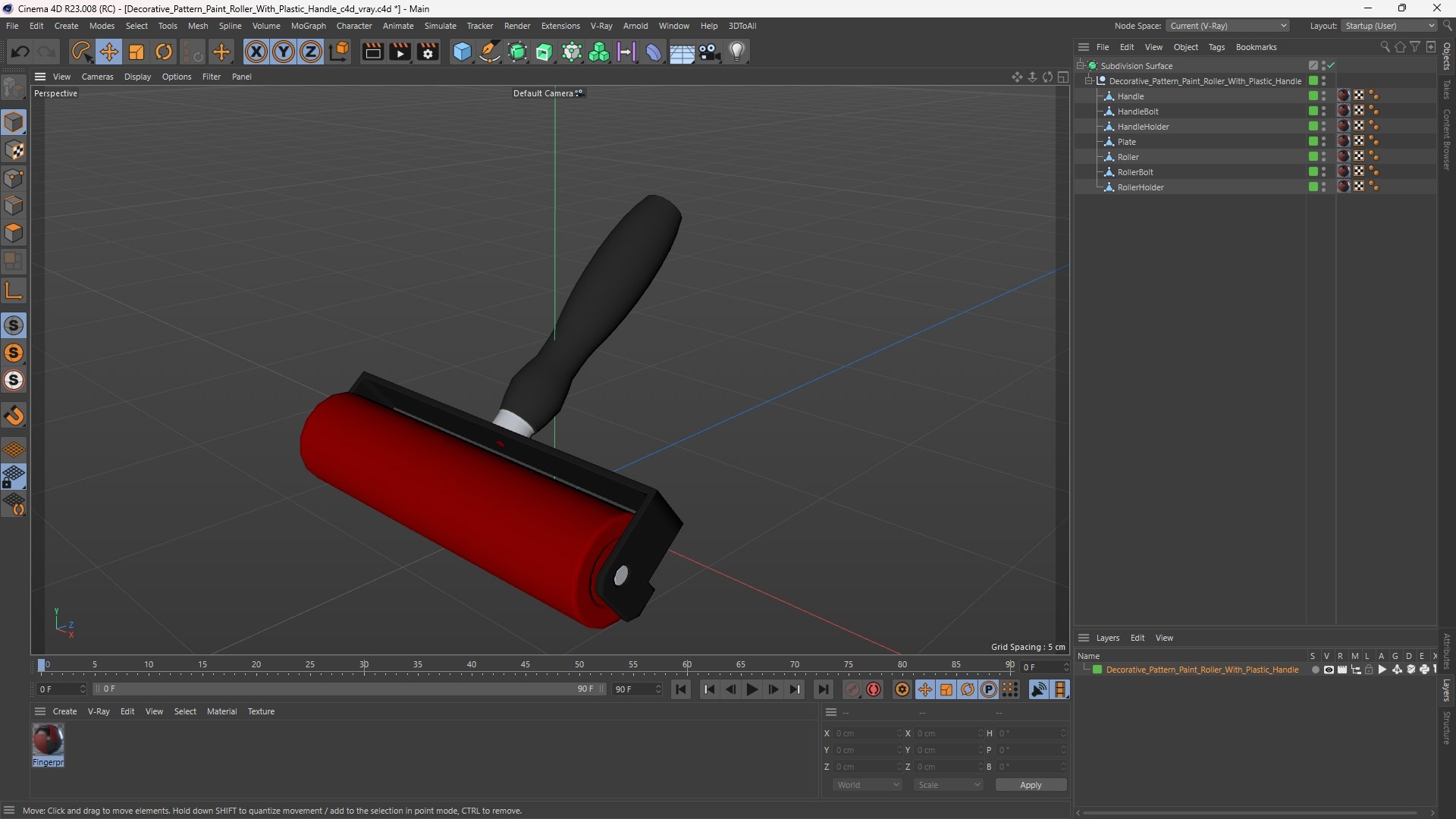
Task: Toggle Y-axis lock
Action: (x=284, y=52)
